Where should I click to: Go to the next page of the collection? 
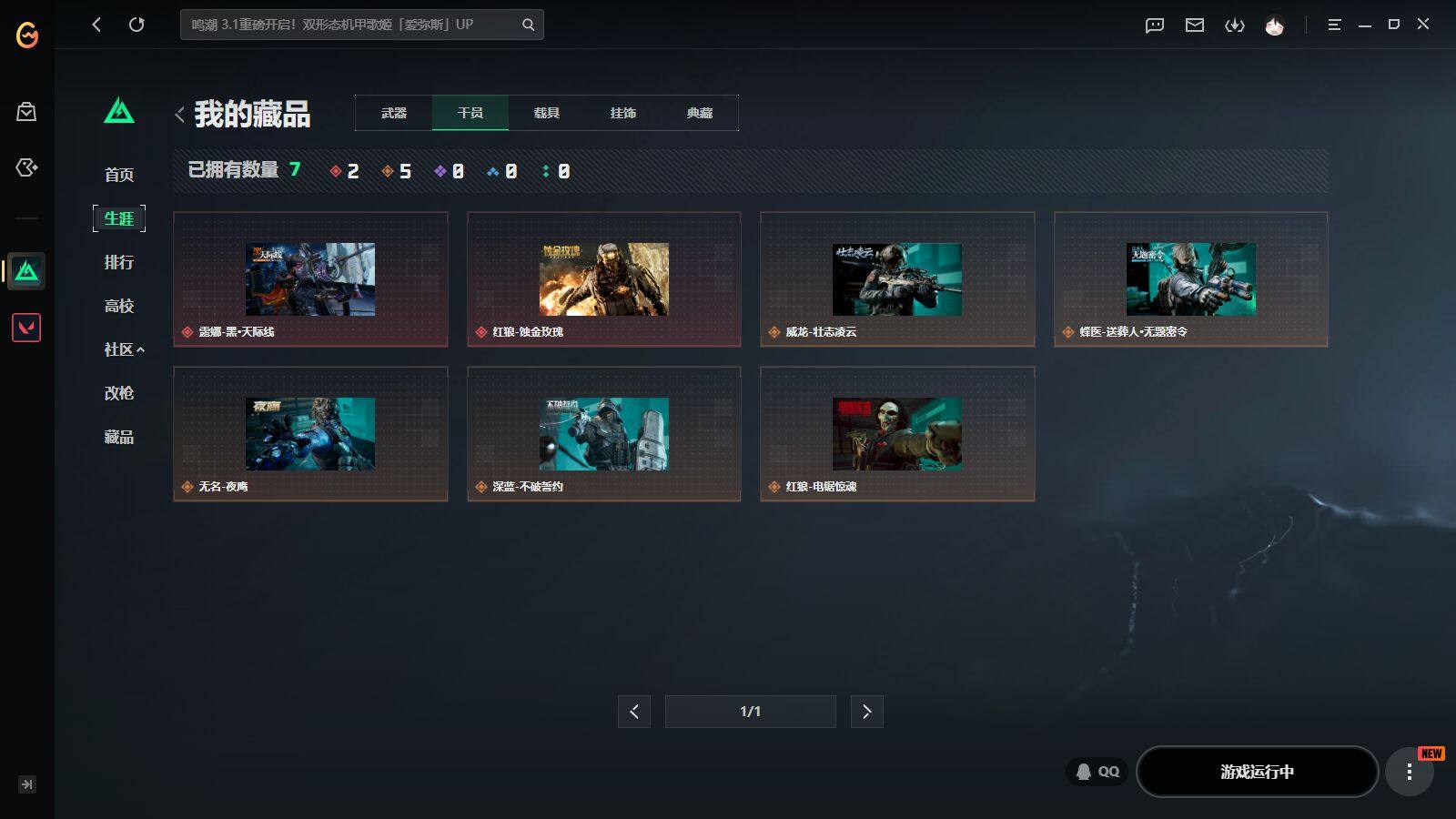pos(867,712)
